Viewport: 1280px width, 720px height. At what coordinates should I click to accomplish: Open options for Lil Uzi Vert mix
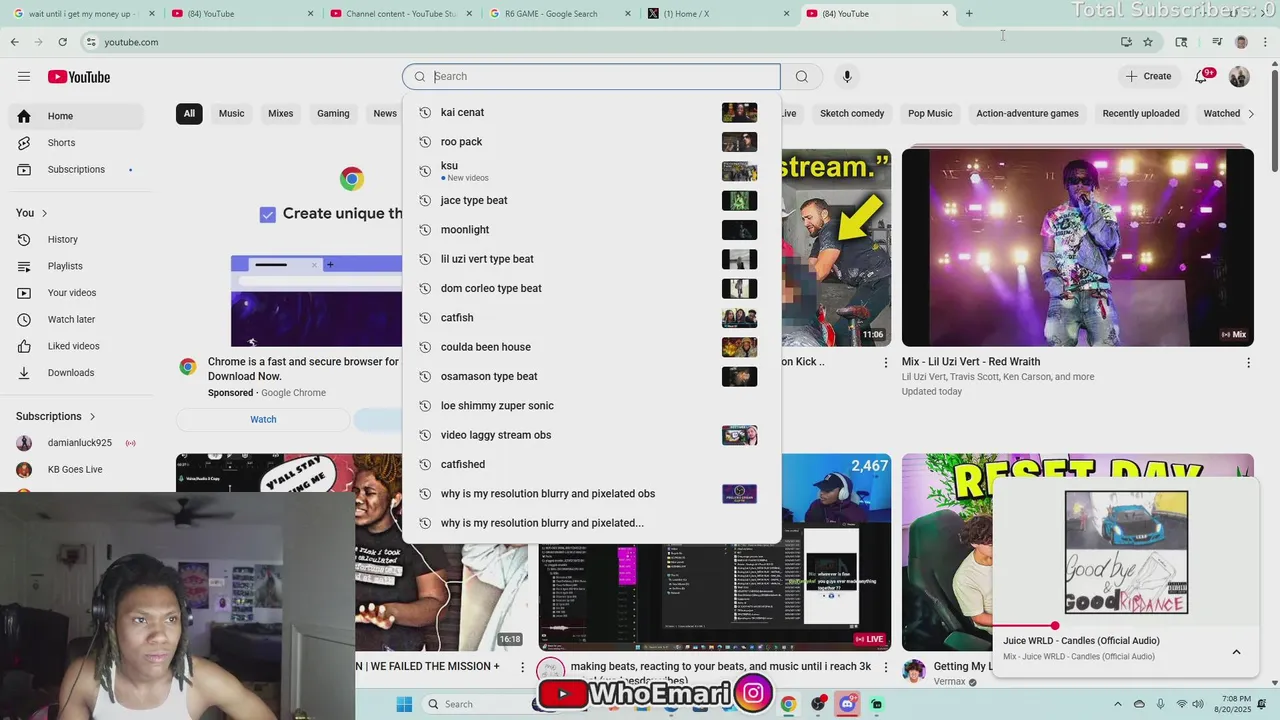[1248, 363]
